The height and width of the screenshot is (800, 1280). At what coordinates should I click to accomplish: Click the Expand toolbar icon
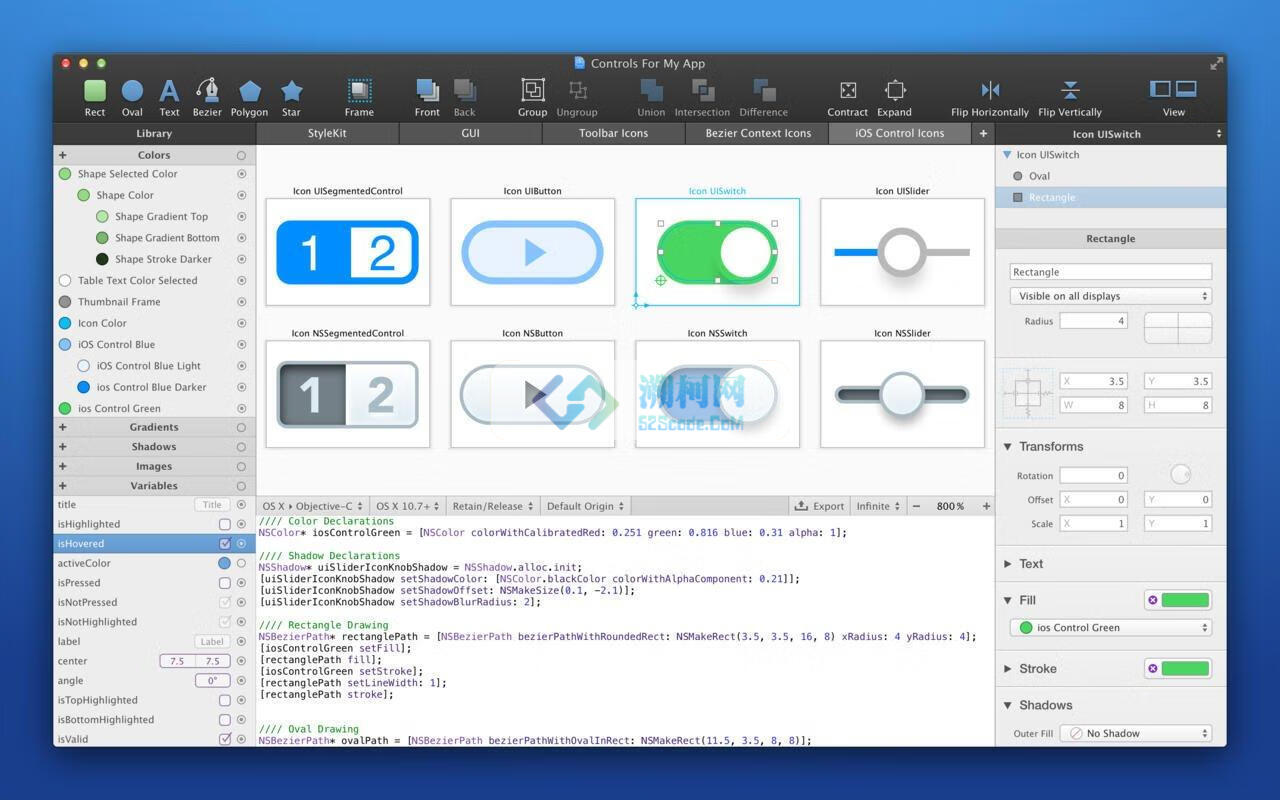click(x=895, y=91)
